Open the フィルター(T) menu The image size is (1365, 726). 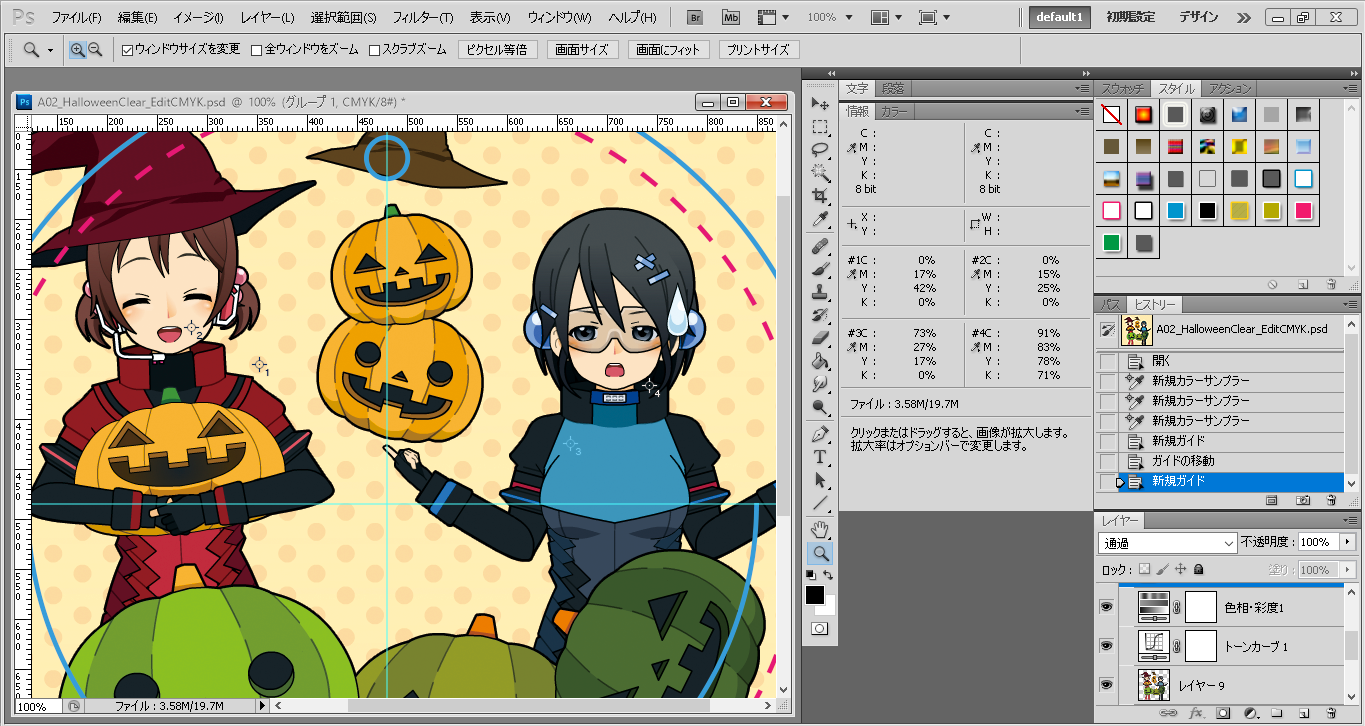tap(422, 18)
